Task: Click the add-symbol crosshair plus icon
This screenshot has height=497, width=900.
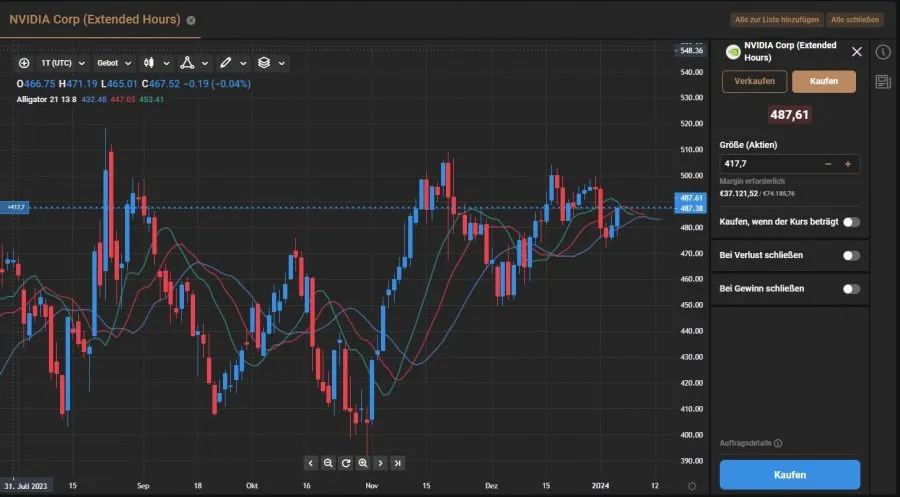Action: pos(24,63)
